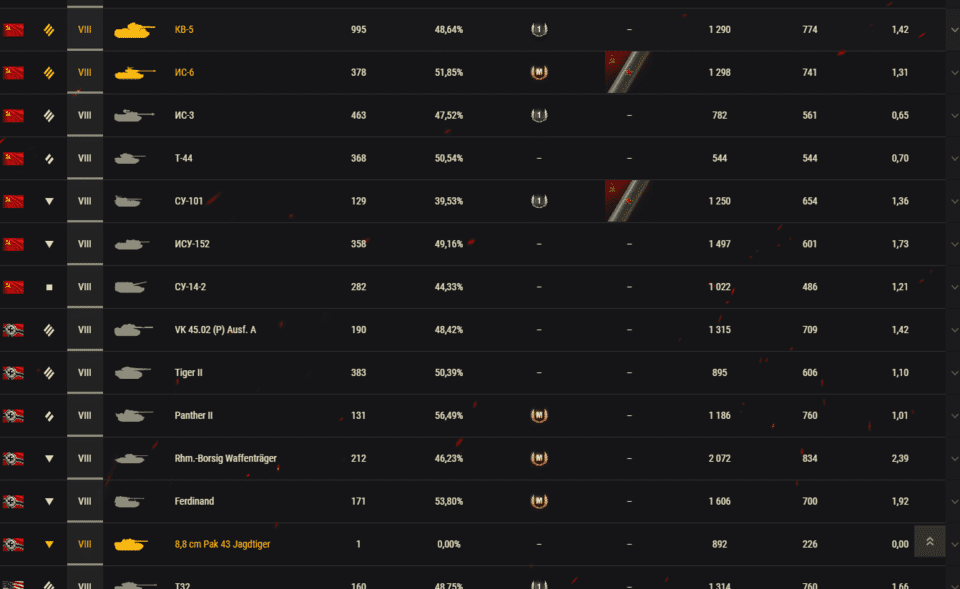Click the Ferdinand tank destroyer class icon
Screen dimensions: 960x589
point(49,501)
